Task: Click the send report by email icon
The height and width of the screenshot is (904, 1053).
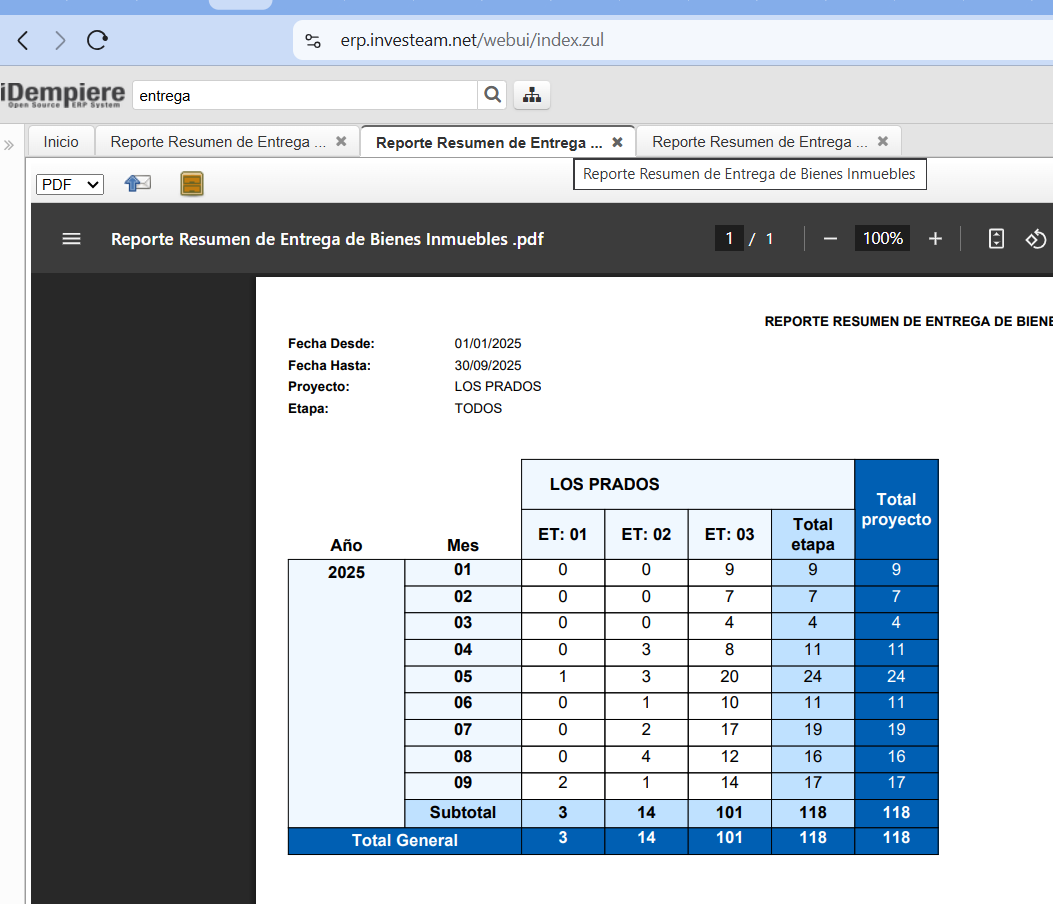Action: [x=137, y=183]
